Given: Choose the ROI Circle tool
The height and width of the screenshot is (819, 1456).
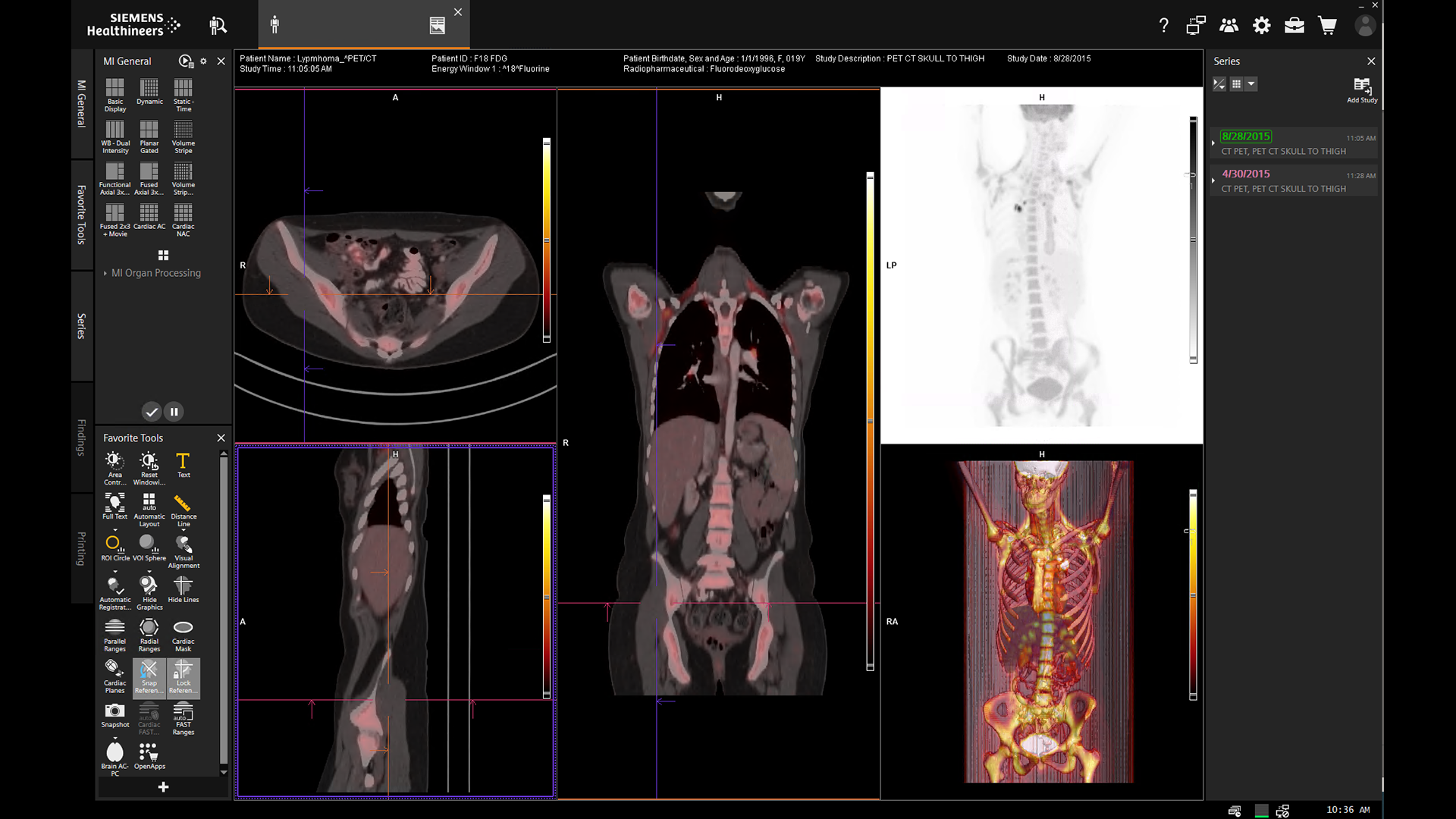Looking at the screenshot, I should tap(115, 546).
